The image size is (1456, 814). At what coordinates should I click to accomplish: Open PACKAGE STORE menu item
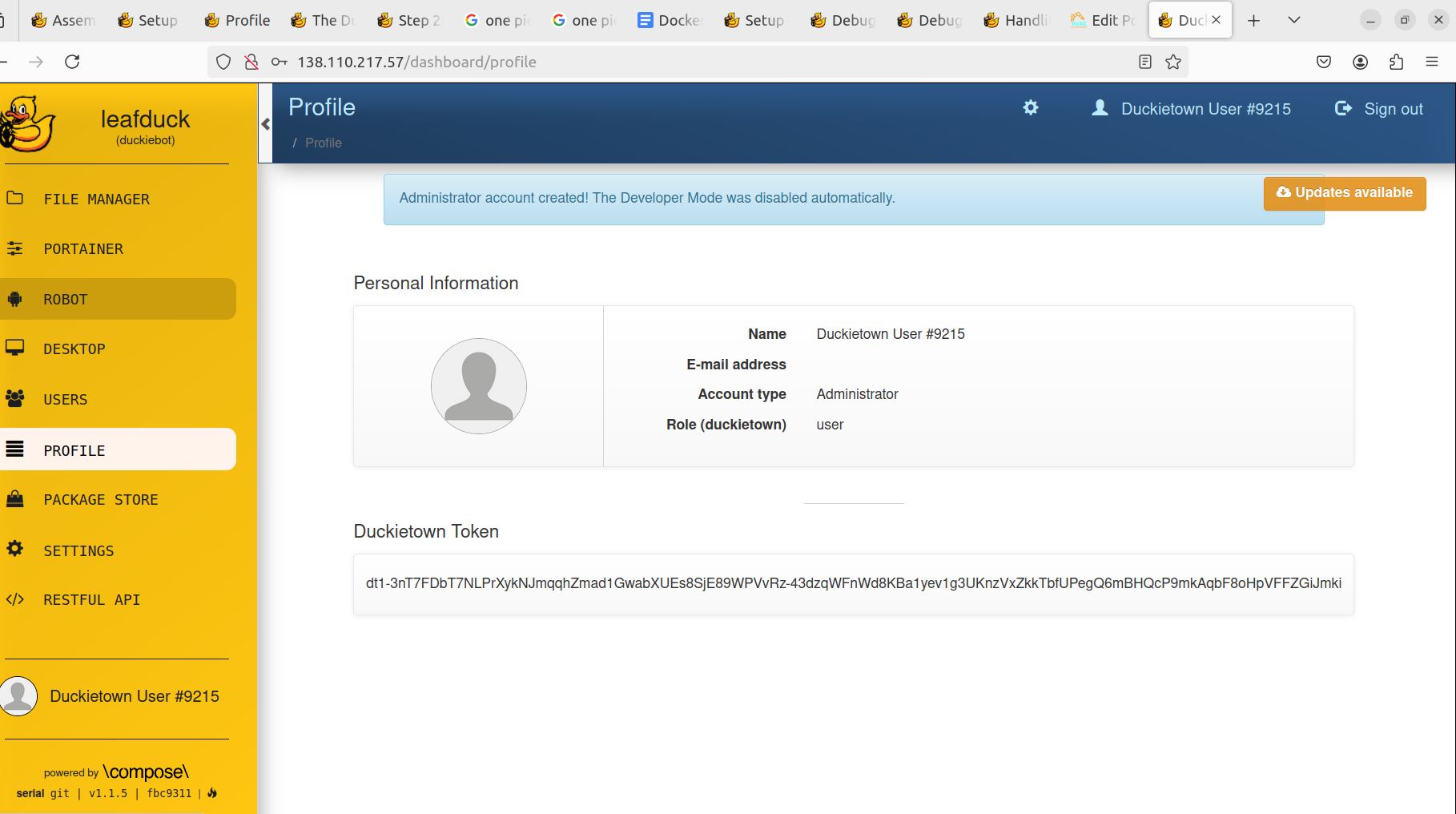[119, 499]
